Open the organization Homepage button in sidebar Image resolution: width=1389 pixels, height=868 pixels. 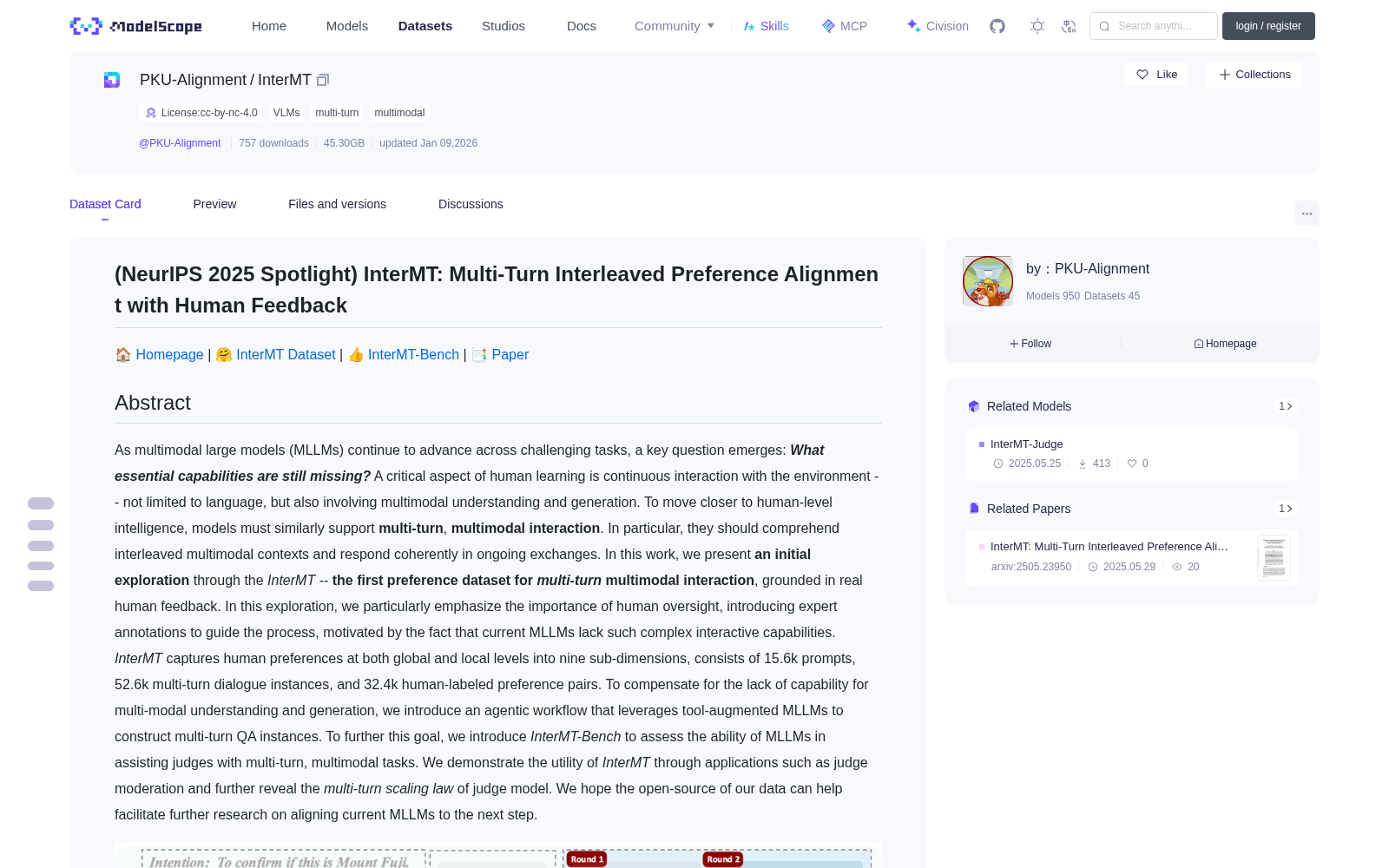[1225, 344]
